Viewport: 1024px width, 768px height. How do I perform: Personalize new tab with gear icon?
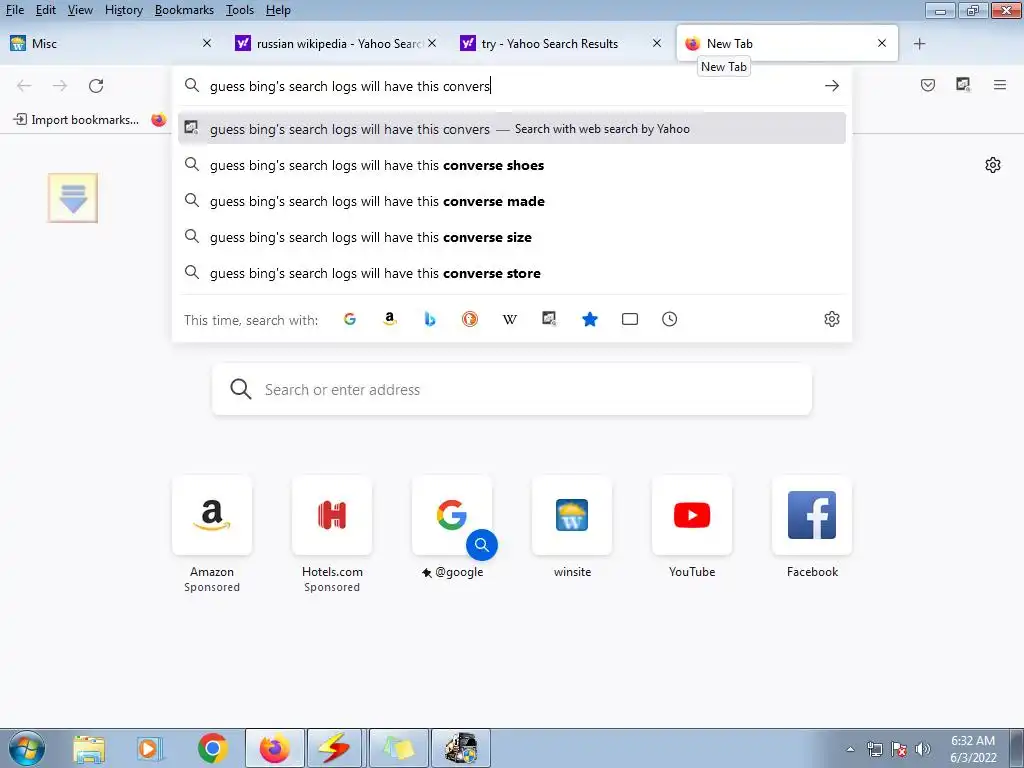[x=993, y=165]
